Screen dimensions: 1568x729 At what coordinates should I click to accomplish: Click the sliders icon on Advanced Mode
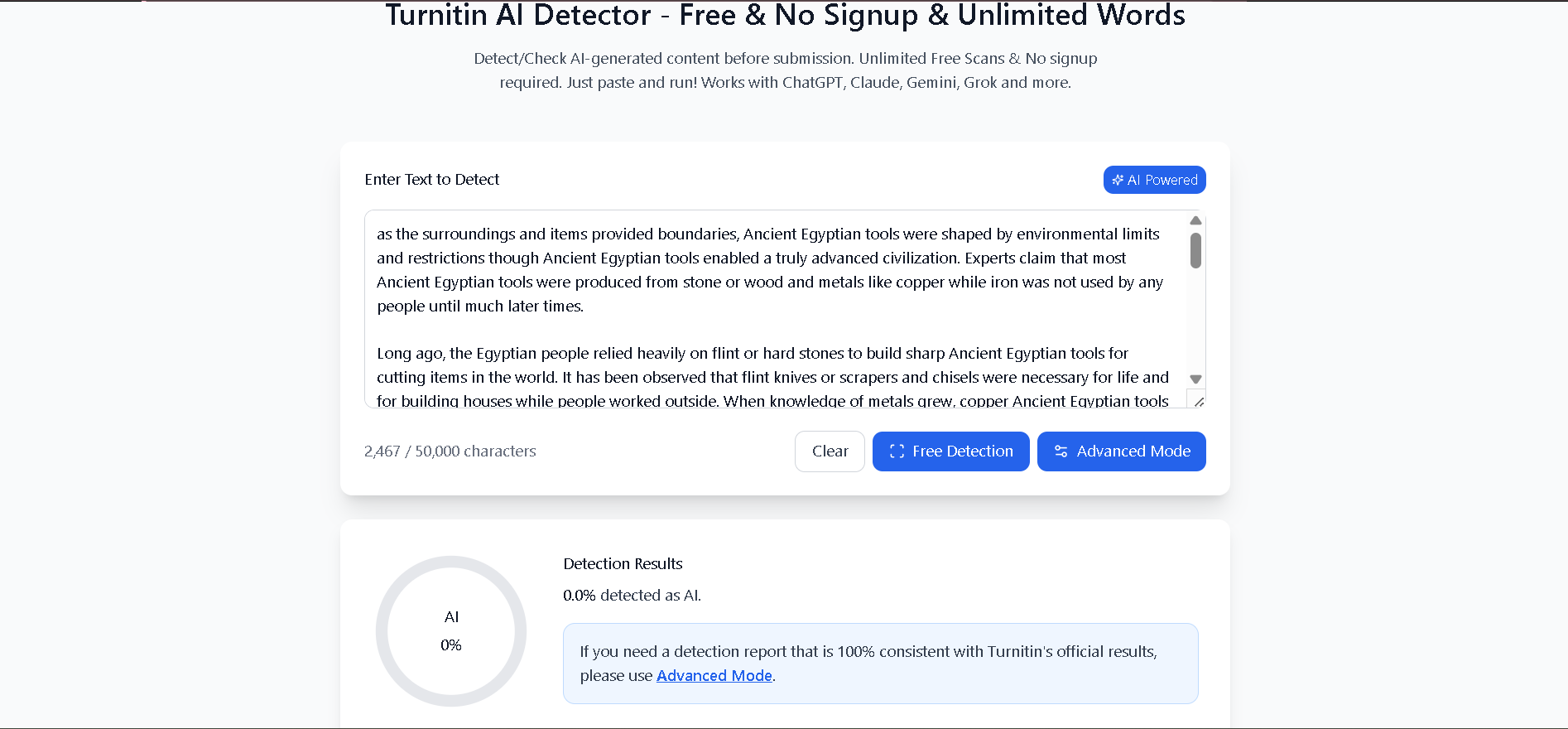[x=1061, y=451]
